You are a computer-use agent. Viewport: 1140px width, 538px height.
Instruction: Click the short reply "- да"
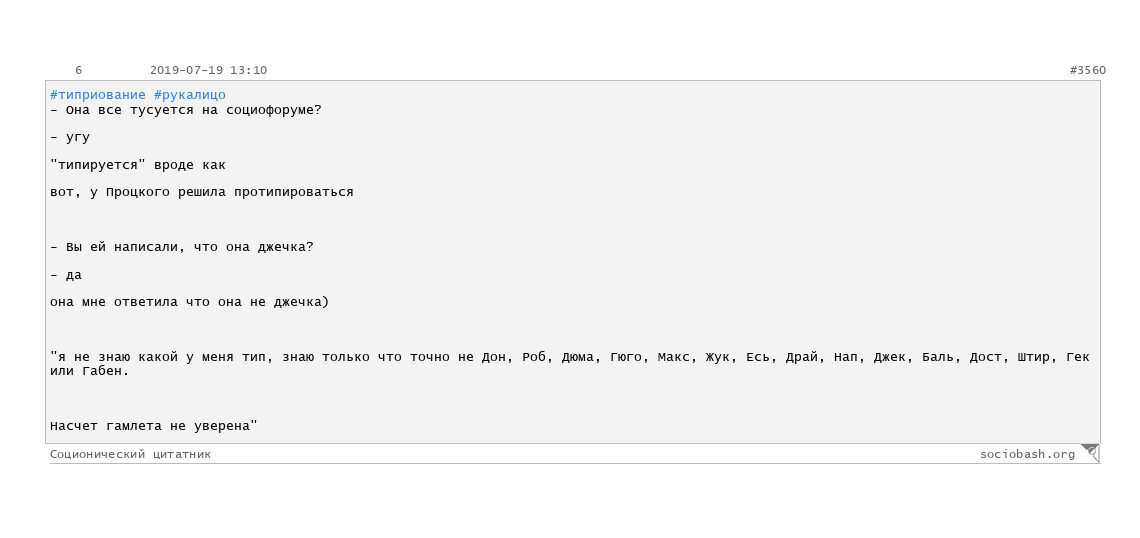66,275
